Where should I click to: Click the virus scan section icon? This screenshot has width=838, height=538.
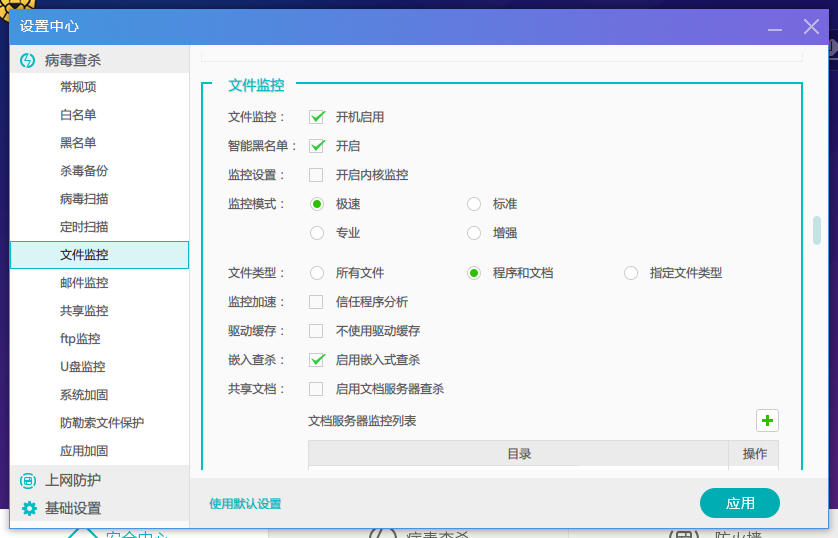click(x=28, y=60)
